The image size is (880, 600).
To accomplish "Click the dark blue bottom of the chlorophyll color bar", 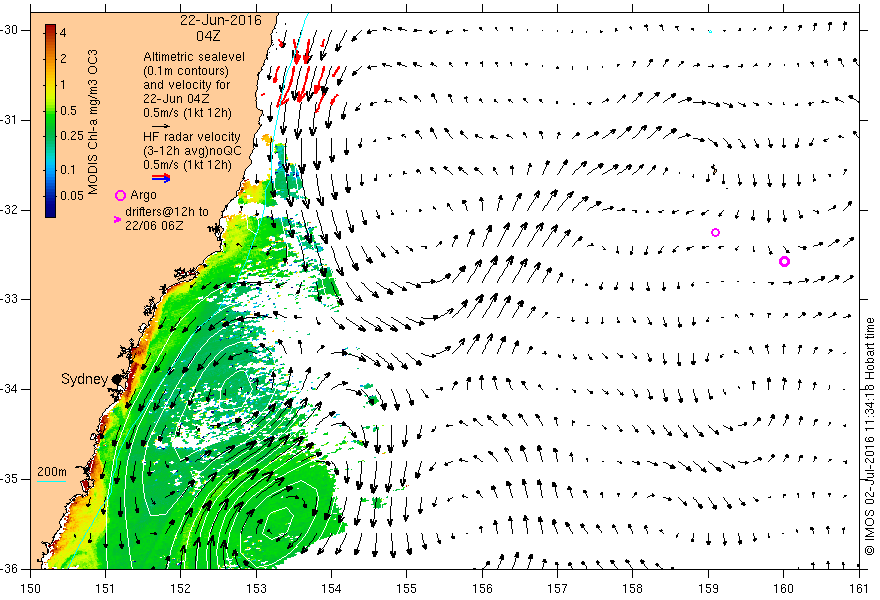I will coord(51,213).
